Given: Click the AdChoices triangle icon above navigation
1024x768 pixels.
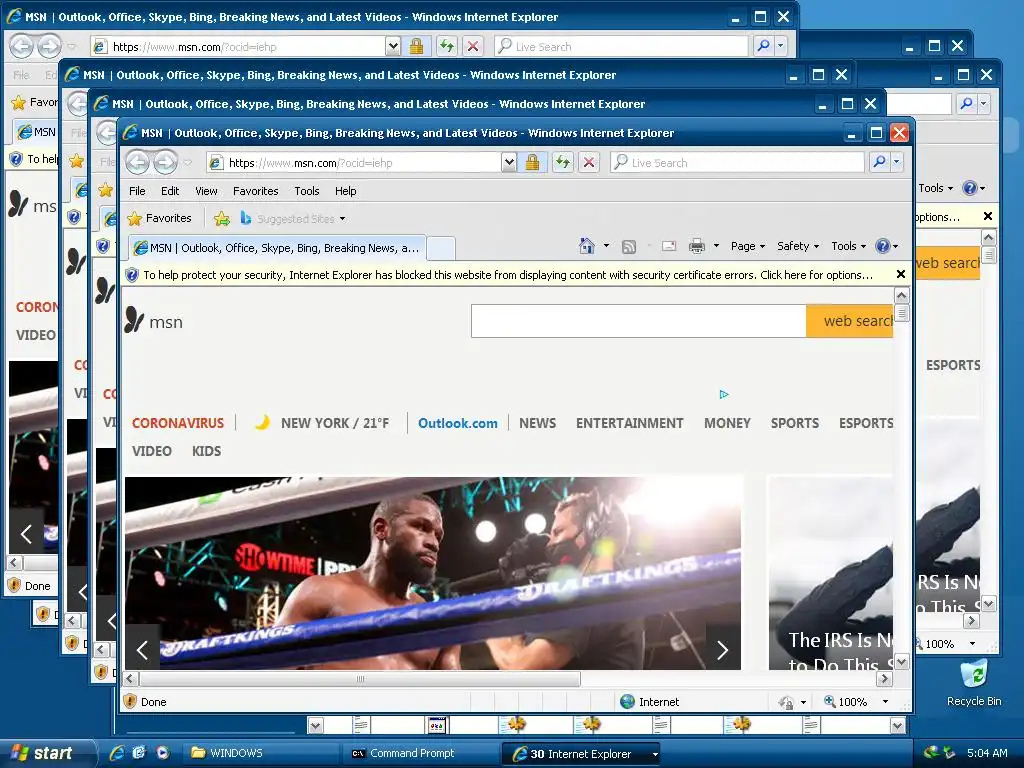Looking at the screenshot, I should 724,394.
